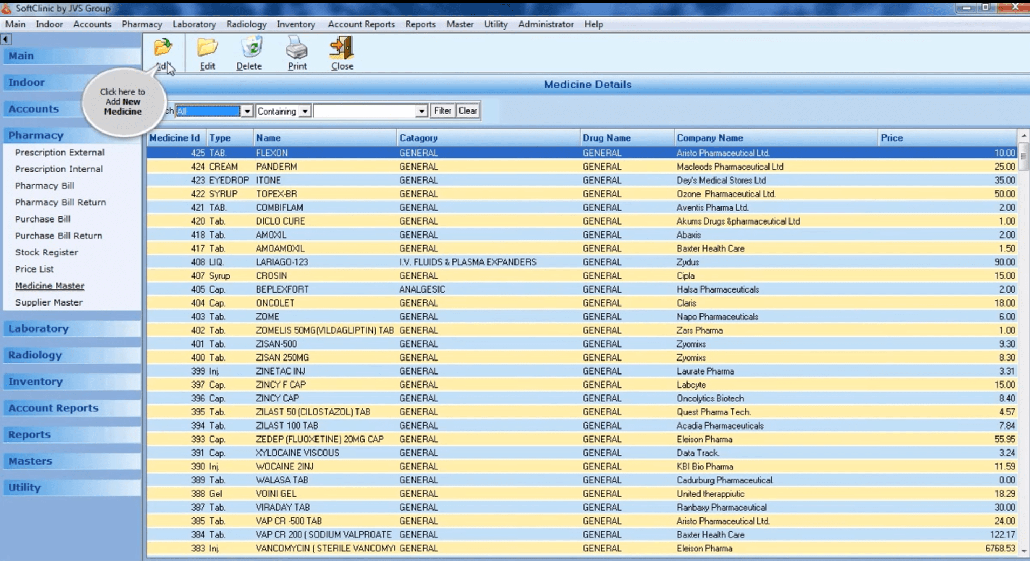Open the Main menu
This screenshot has width=1030, height=561.
(x=15, y=24)
